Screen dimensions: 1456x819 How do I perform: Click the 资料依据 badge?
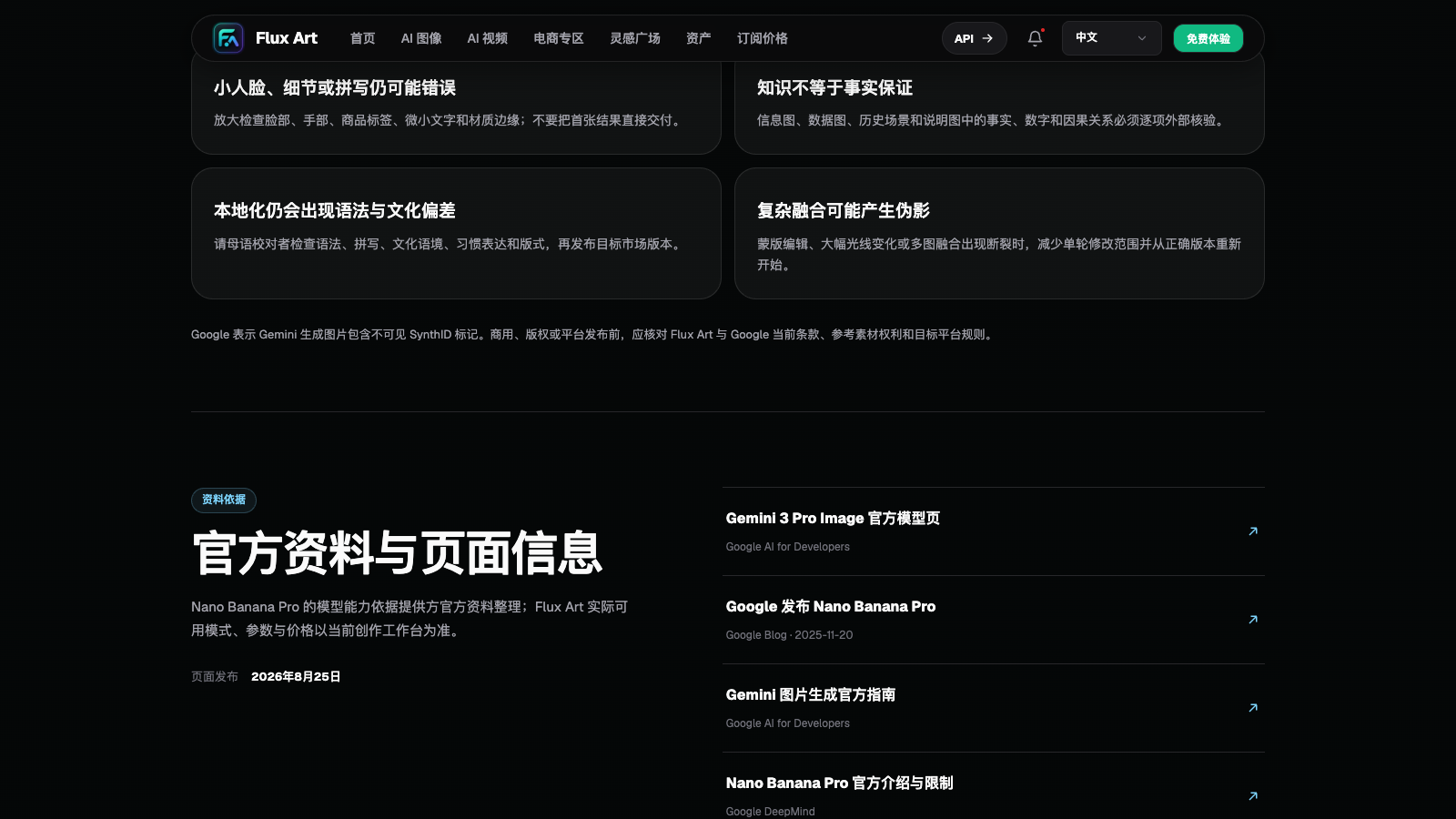[x=224, y=500]
